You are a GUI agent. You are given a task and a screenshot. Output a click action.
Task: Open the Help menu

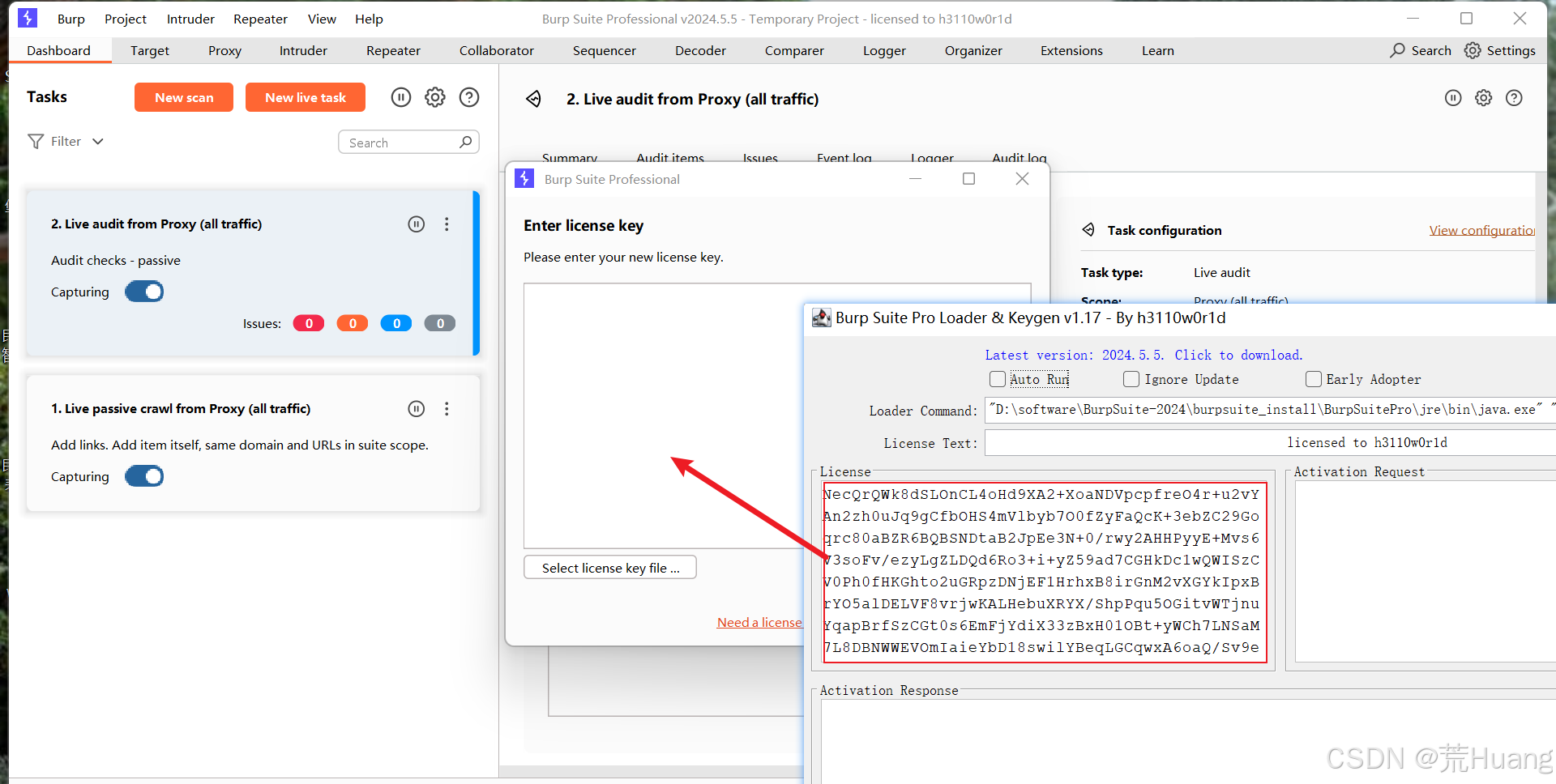(369, 19)
